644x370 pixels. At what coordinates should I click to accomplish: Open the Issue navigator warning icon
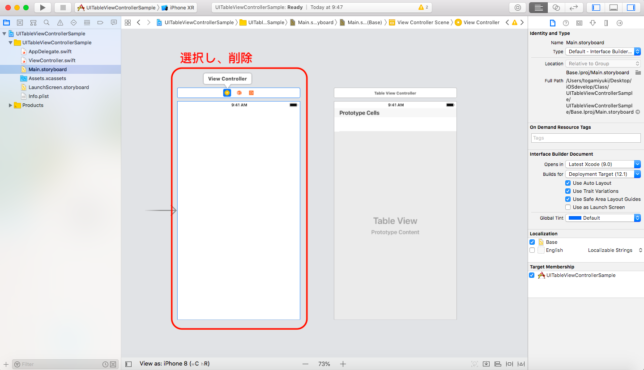[x=60, y=23]
